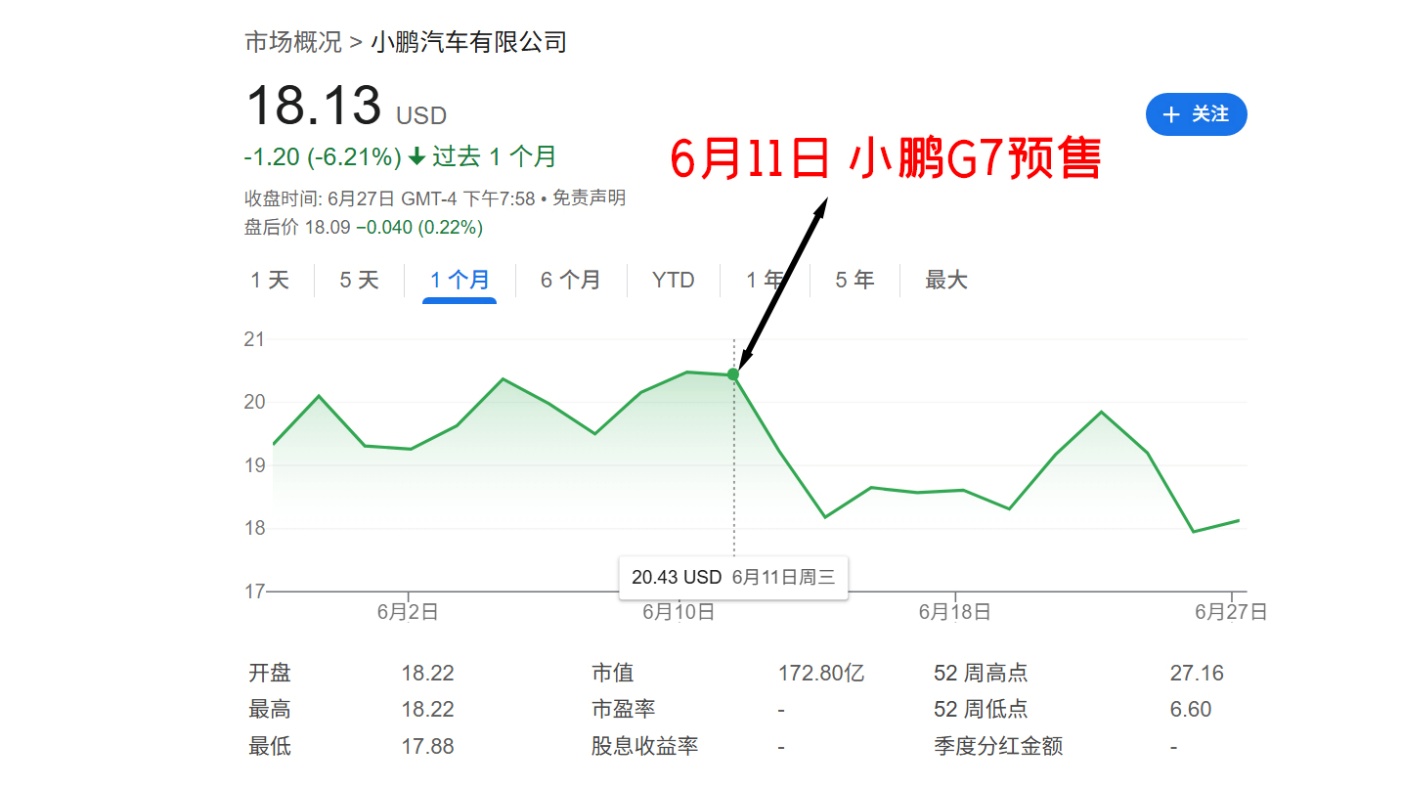Click the 最高 value 18.22
Viewport: 1401px width, 788px height.
click(x=428, y=710)
